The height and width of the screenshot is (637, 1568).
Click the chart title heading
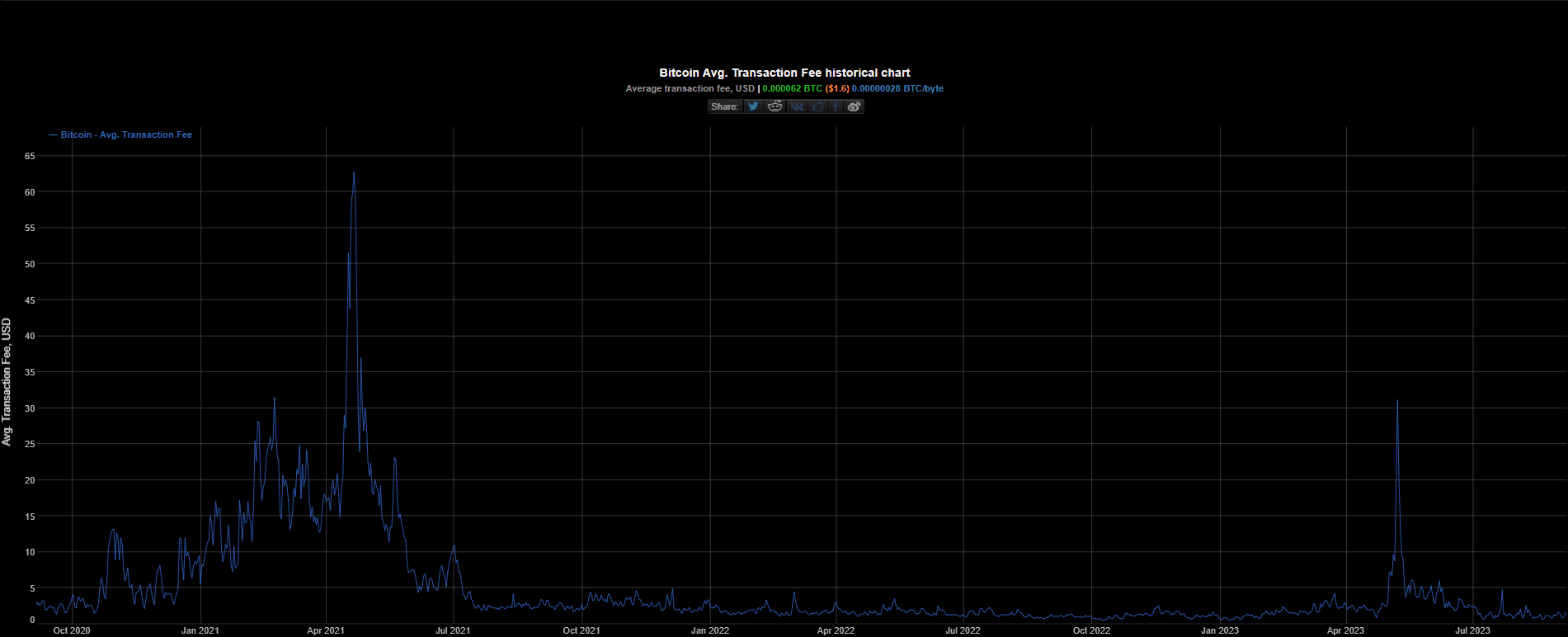point(784,73)
